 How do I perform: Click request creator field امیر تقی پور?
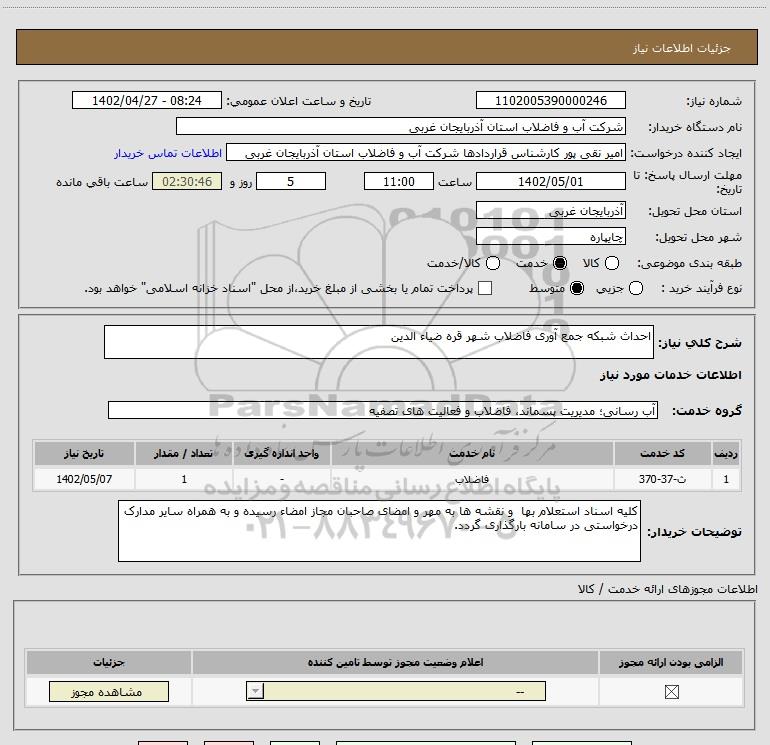pyautogui.click(x=426, y=153)
